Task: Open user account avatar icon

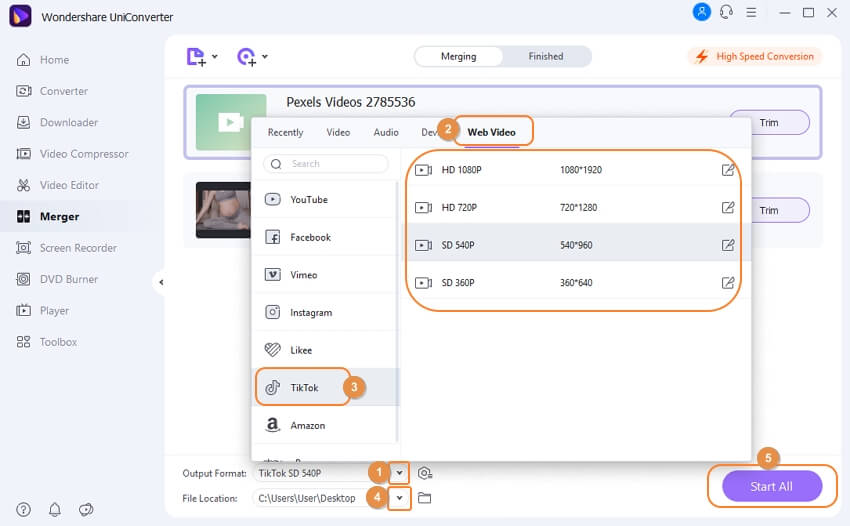Action: pyautogui.click(x=701, y=12)
